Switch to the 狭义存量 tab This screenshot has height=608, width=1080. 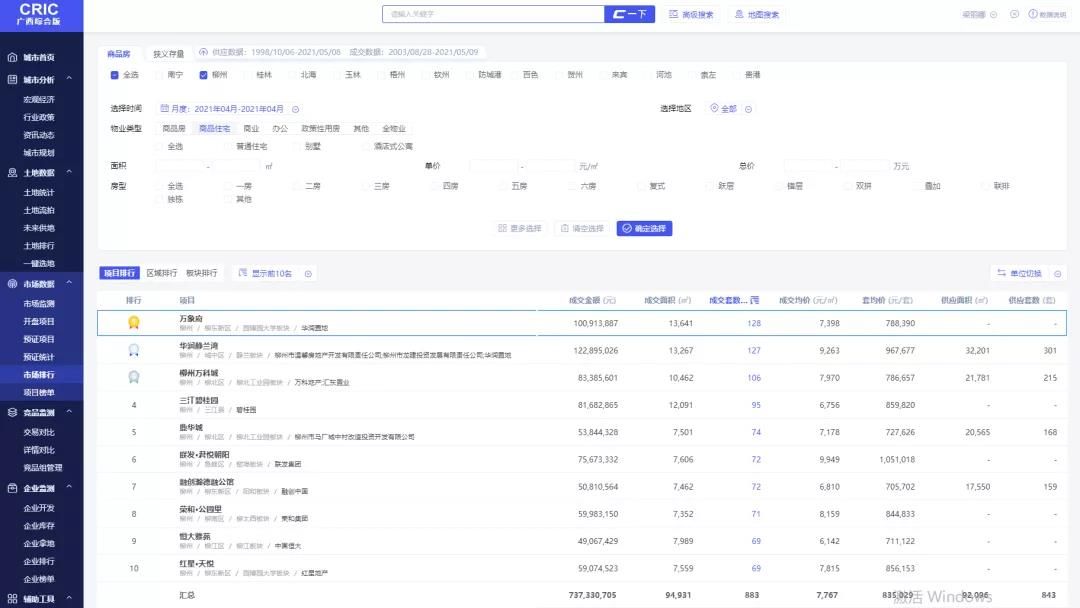(168, 53)
